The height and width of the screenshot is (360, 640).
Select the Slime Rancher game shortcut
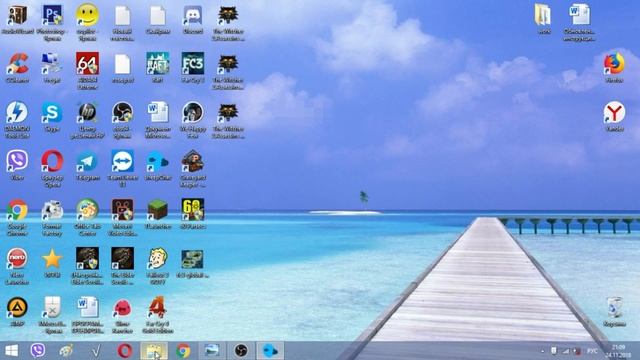[122, 308]
